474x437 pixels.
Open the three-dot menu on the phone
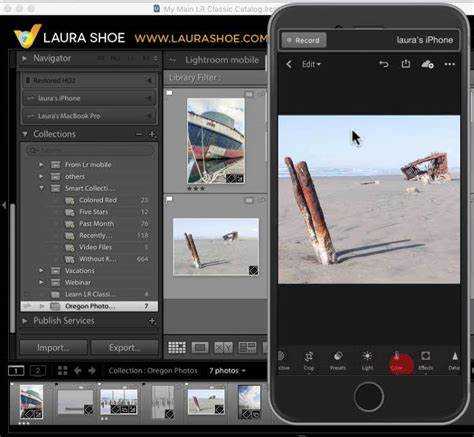[450, 64]
